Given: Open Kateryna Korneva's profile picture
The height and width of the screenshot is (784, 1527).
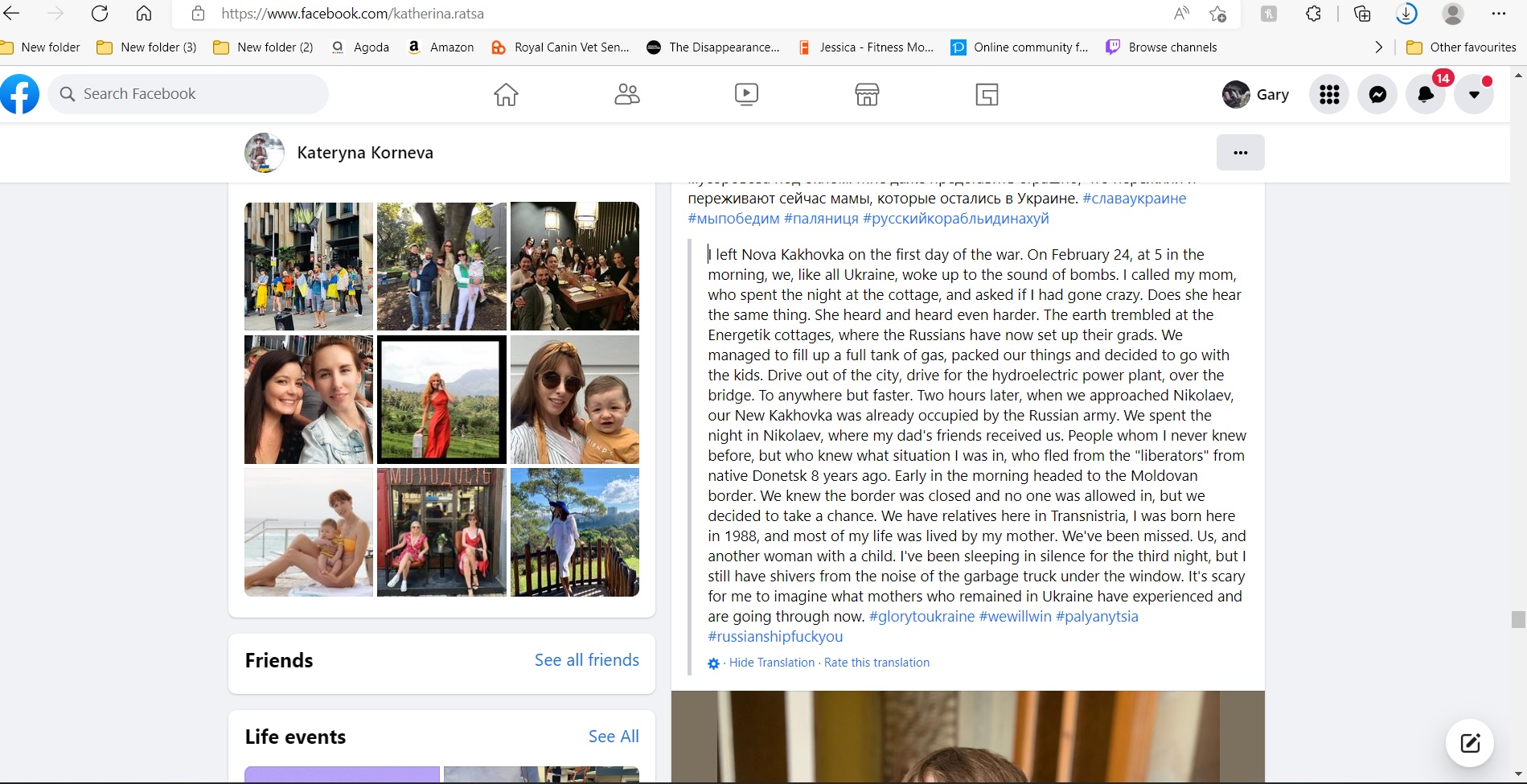Looking at the screenshot, I should [x=264, y=153].
